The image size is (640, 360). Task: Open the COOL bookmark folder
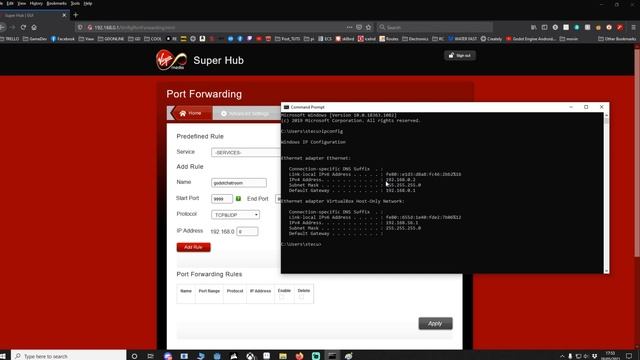click(x=153, y=39)
